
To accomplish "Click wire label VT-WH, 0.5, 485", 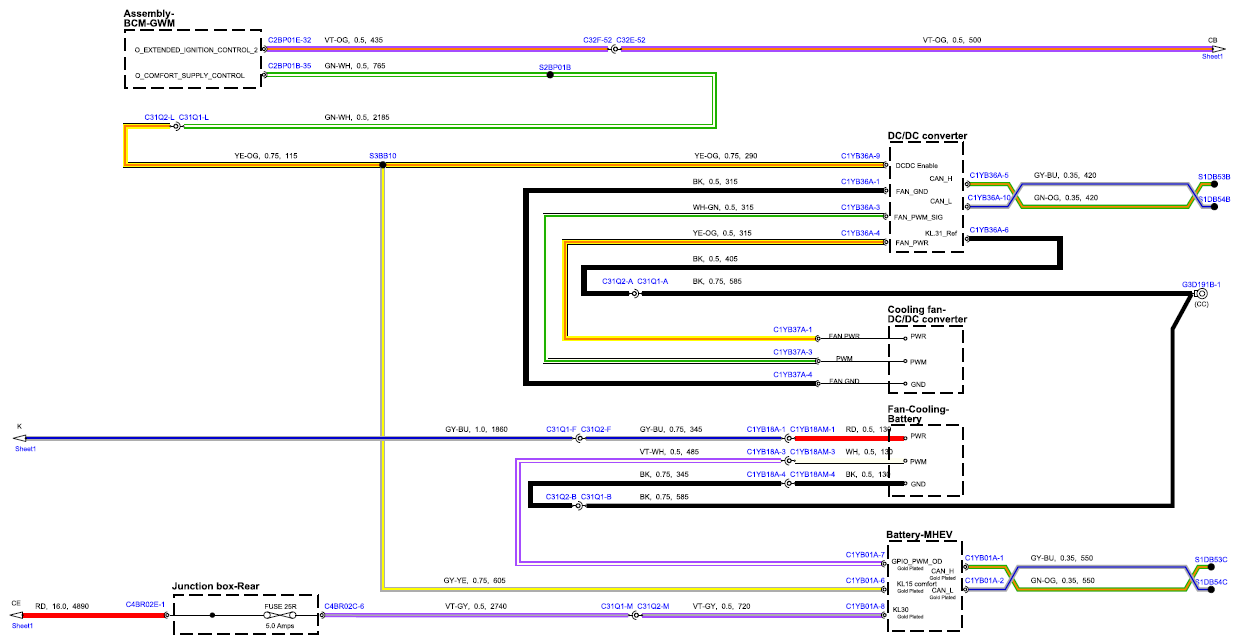I will coord(671,452).
